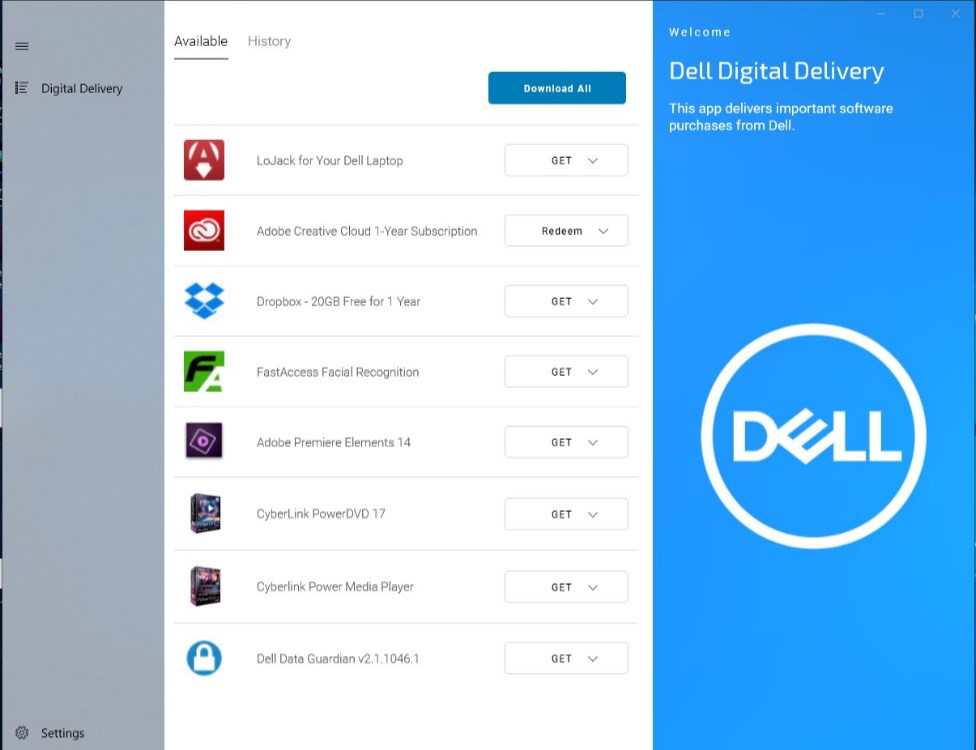The image size is (976, 750).
Task: Click the CyberLink PowerDVD 17 box icon
Action: point(205,513)
